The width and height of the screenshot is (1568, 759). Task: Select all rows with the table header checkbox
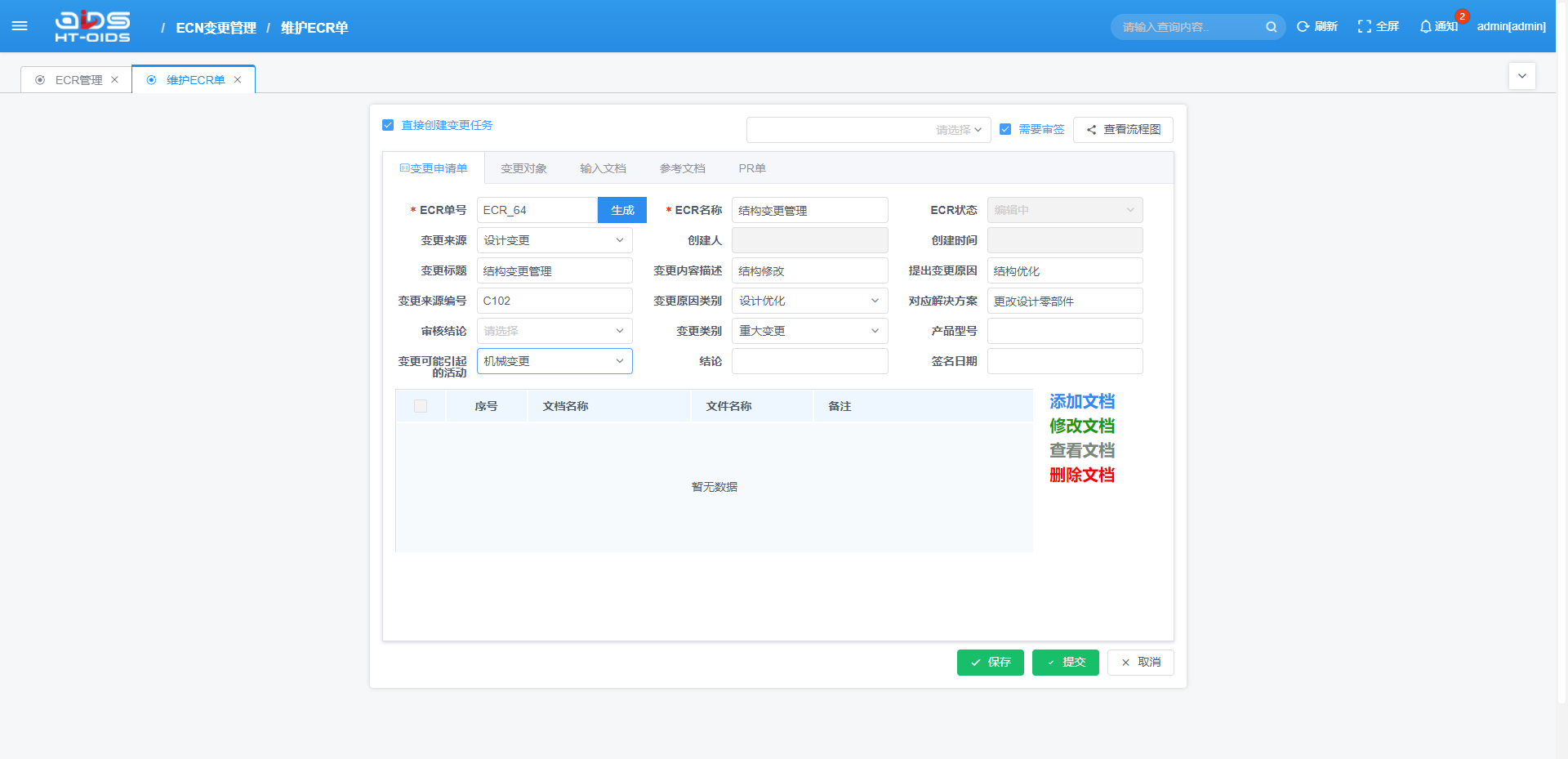point(421,405)
